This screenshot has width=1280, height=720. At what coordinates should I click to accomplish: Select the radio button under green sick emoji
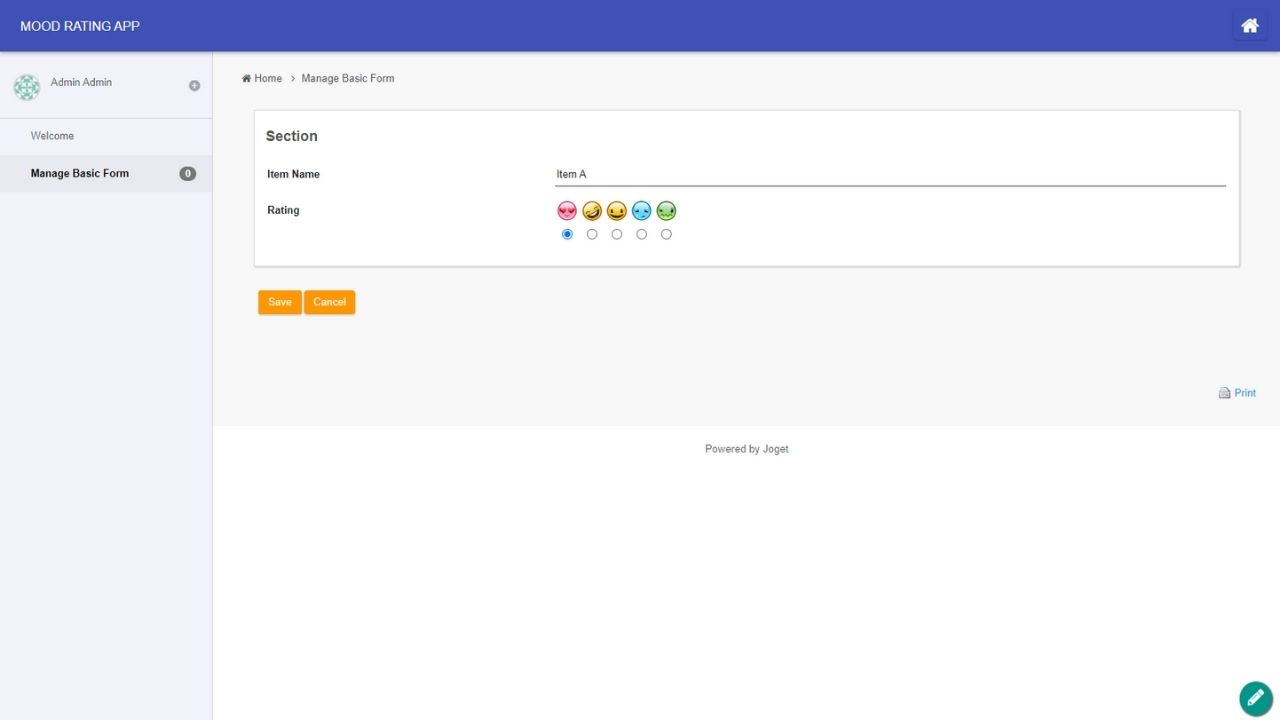click(666, 234)
